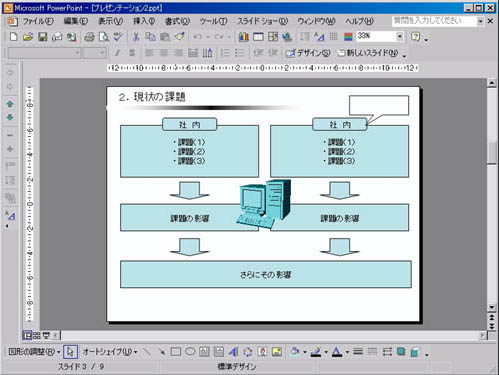Open the Line Color dropdown arrow
Image resolution: width=499 pixels, height=375 pixels.
coord(326,352)
